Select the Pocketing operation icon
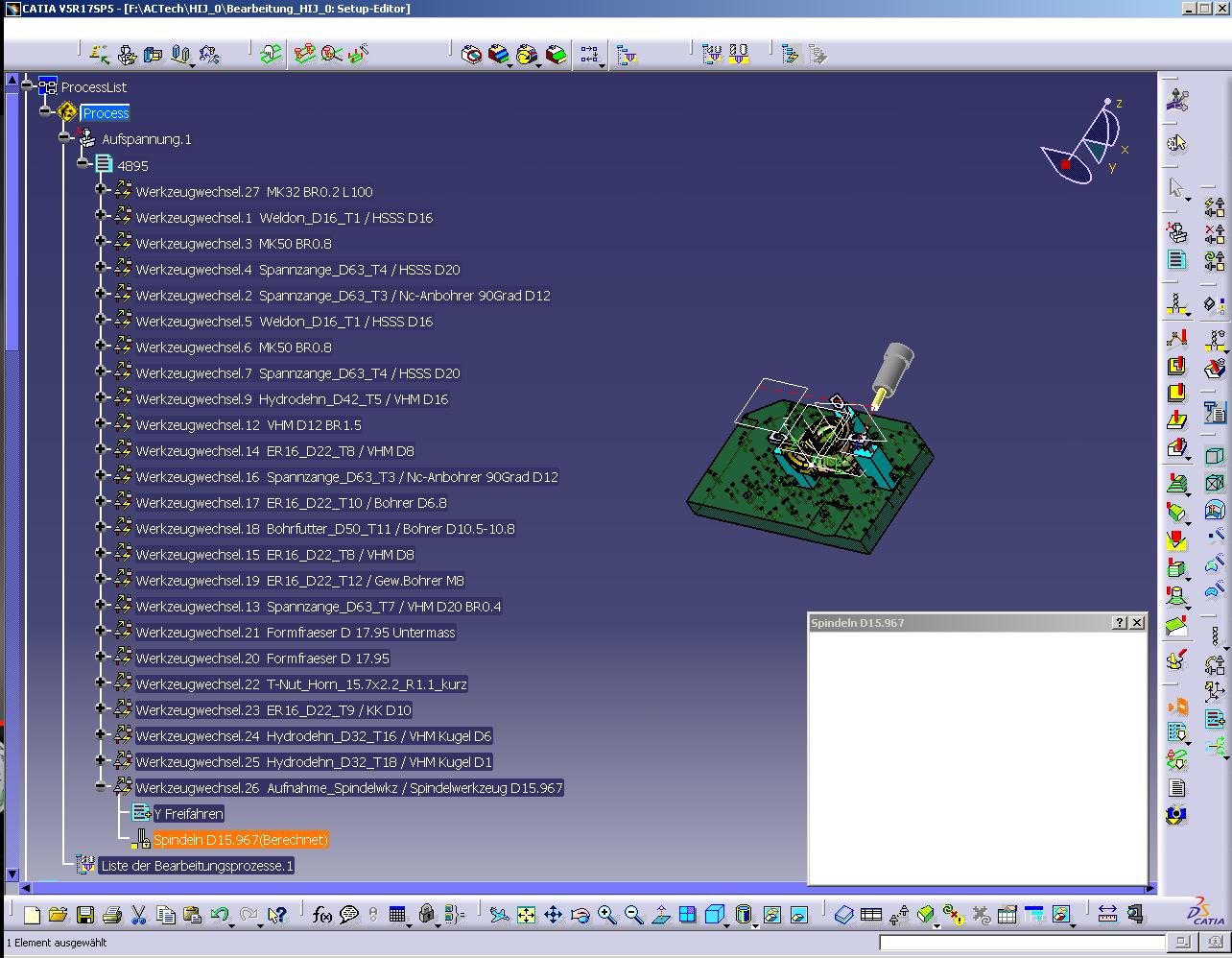1232x958 pixels. [x=1177, y=366]
